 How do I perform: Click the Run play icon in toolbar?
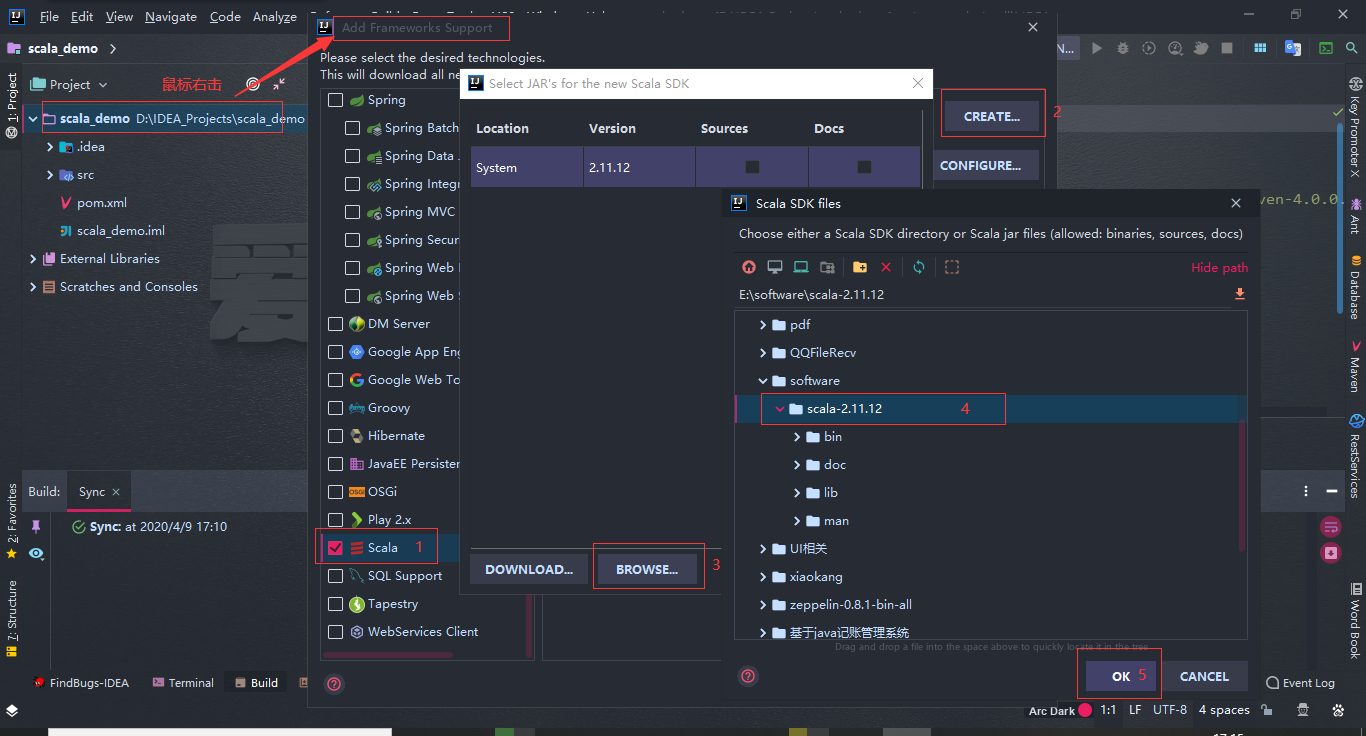[x=1097, y=48]
